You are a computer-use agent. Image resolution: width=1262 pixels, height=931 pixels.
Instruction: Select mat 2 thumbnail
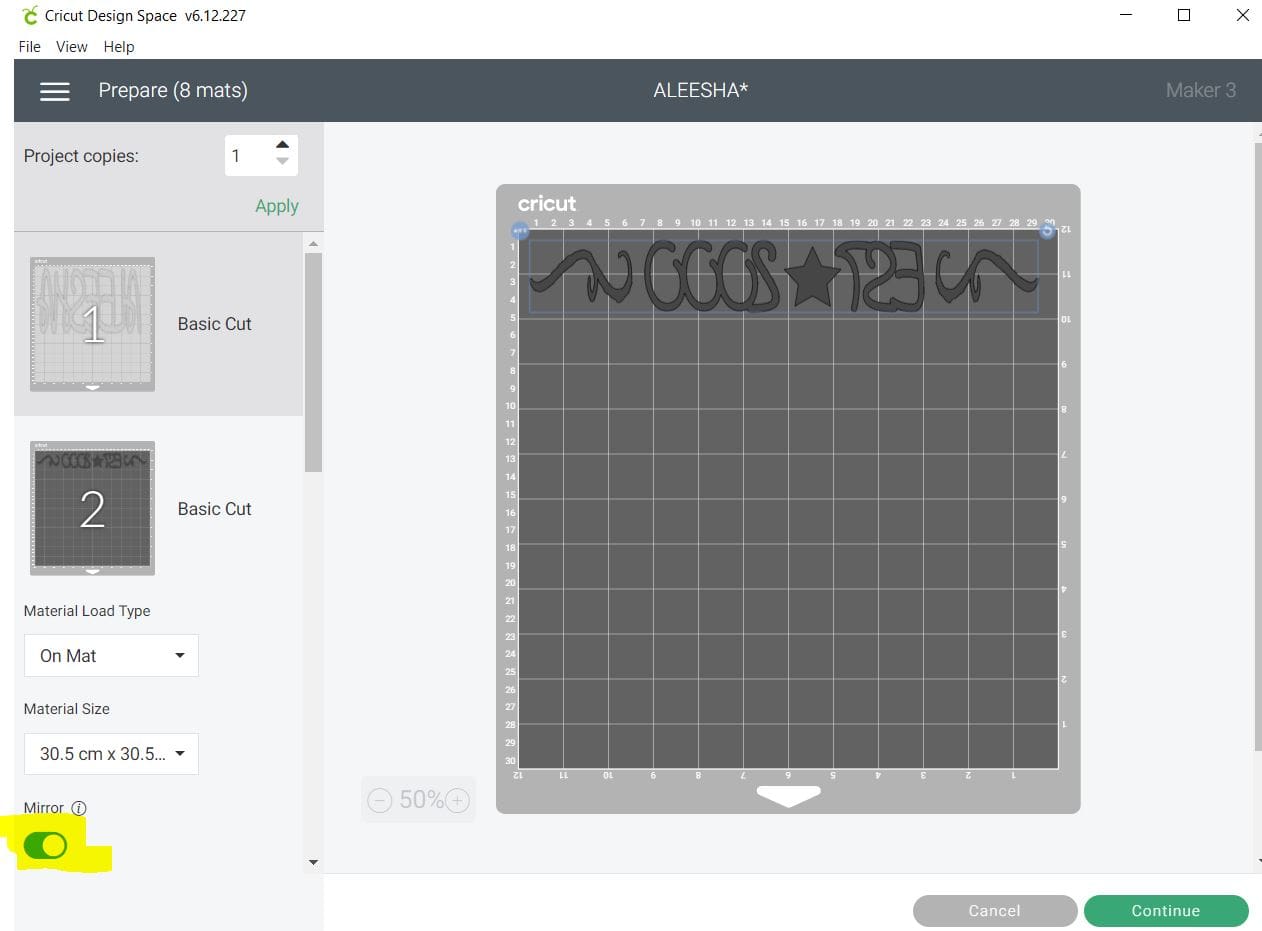(x=92, y=509)
